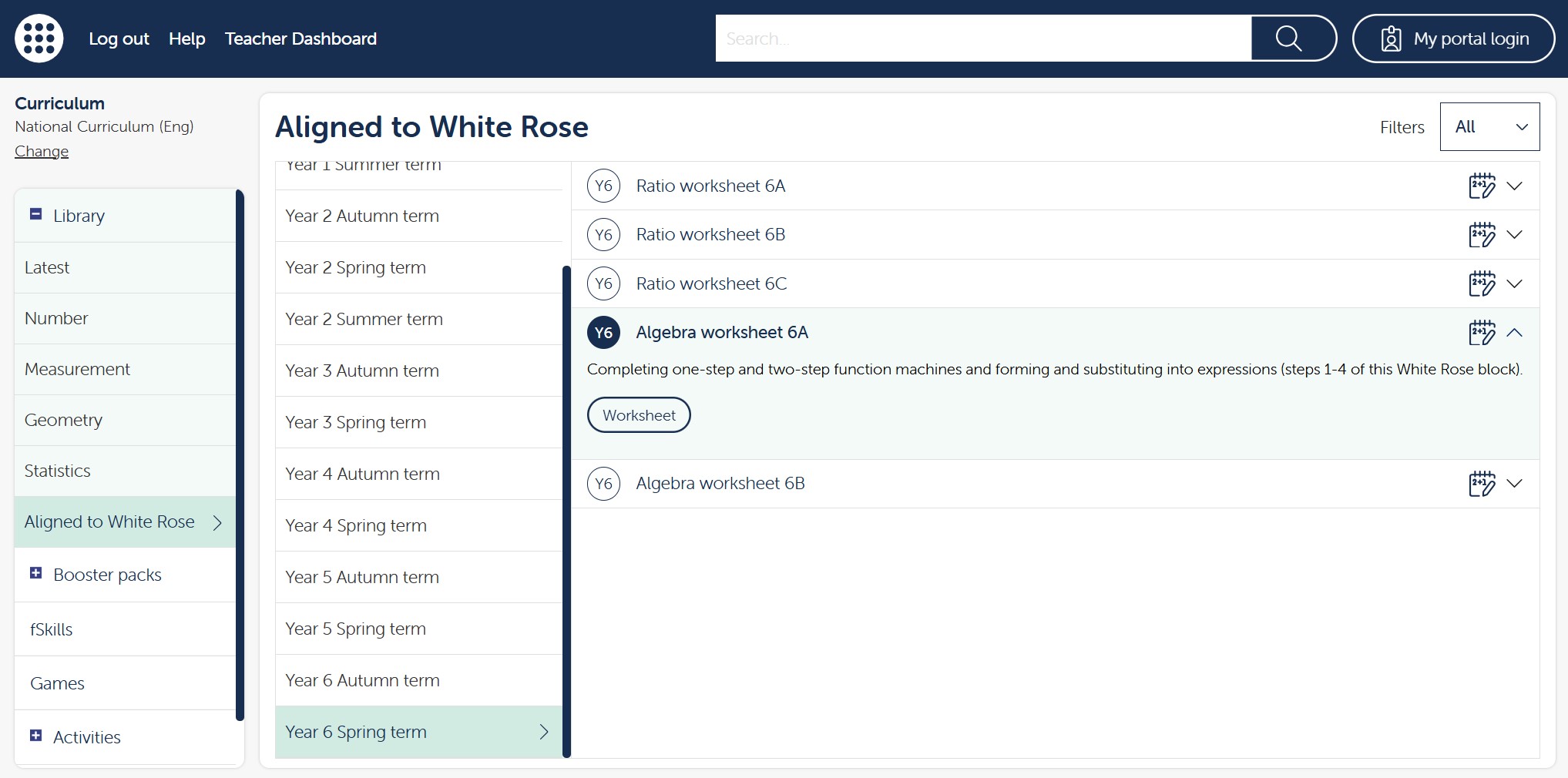The height and width of the screenshot is (778, 1568).
Task: Click the Library label in sidebar
Action: tap(79, 216)
